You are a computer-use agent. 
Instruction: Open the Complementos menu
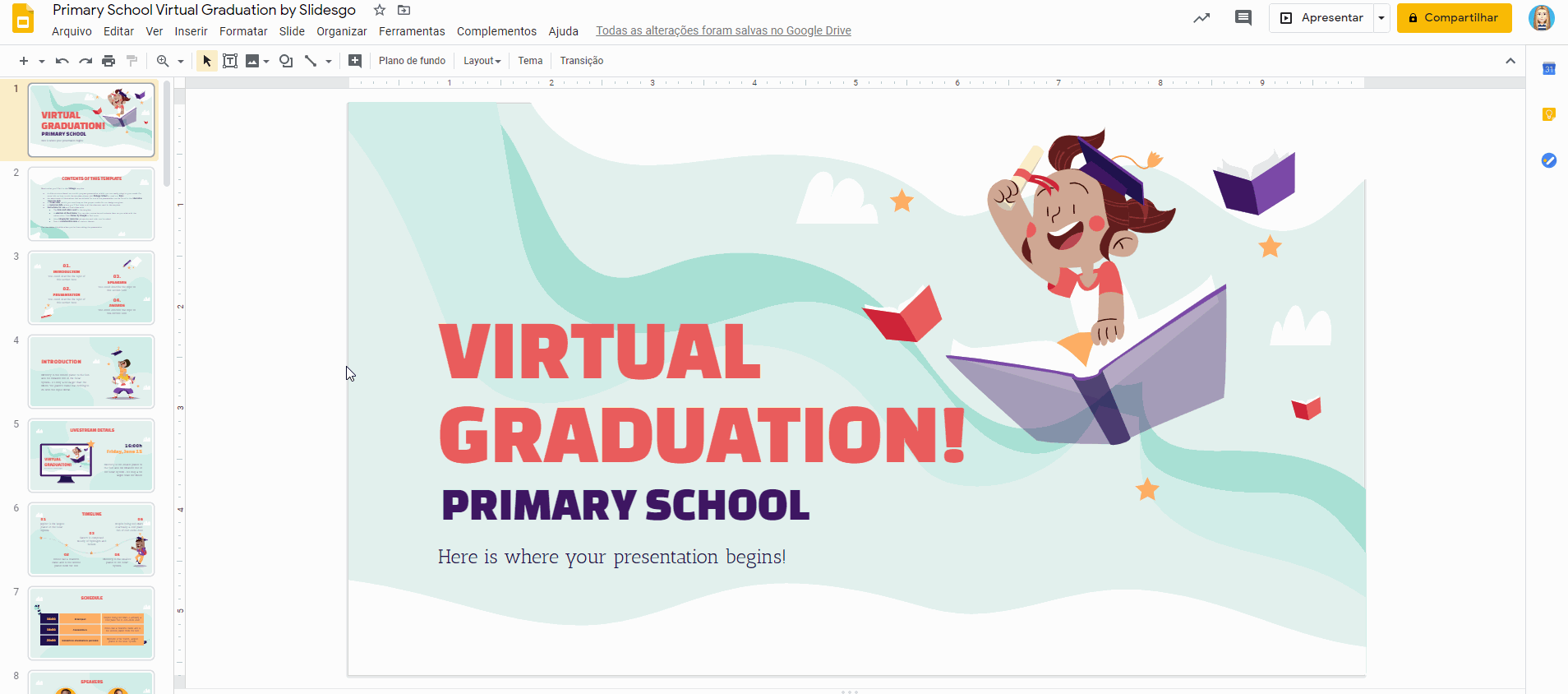tap(496, 31)
